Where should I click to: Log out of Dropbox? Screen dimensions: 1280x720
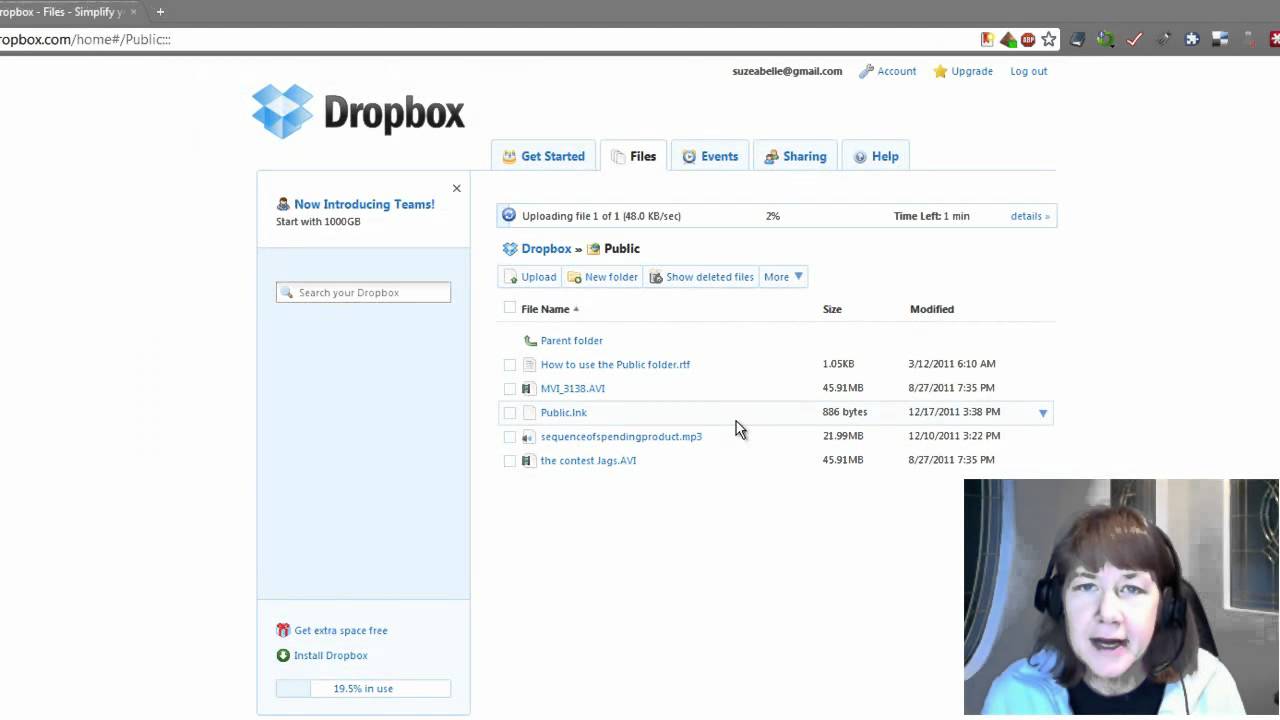(x=1029, y=71)
